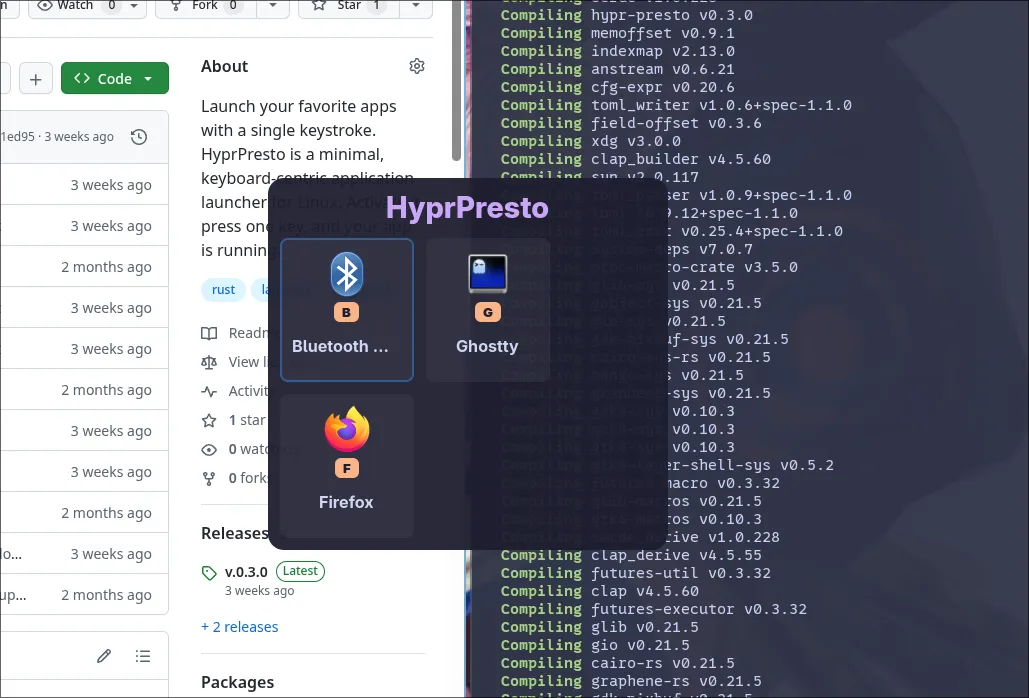Toggle Star on the repository
1029x698 pixels.
click(348, 6)
